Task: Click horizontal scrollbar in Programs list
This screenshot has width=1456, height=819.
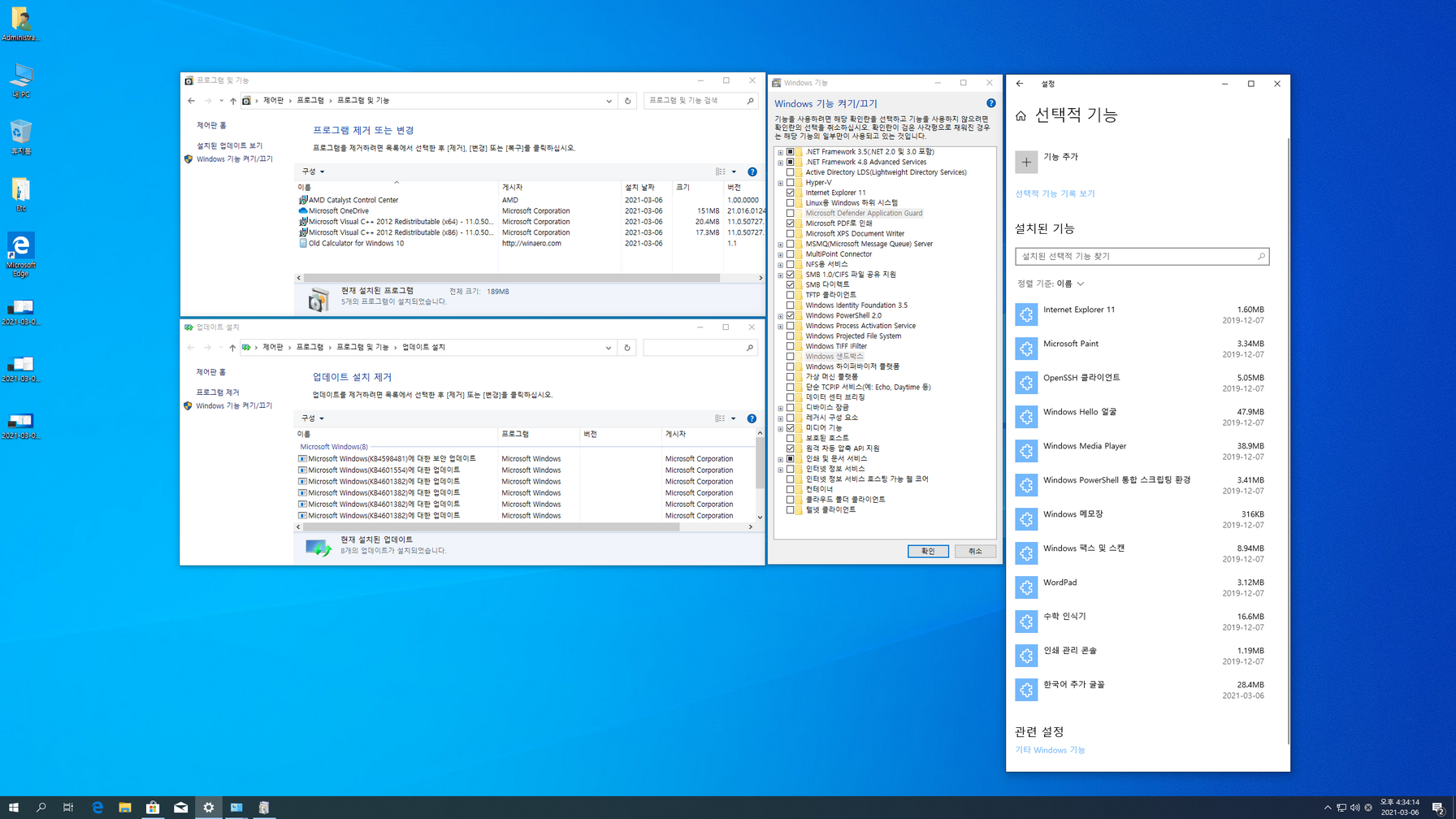Action: coord(512,278)
